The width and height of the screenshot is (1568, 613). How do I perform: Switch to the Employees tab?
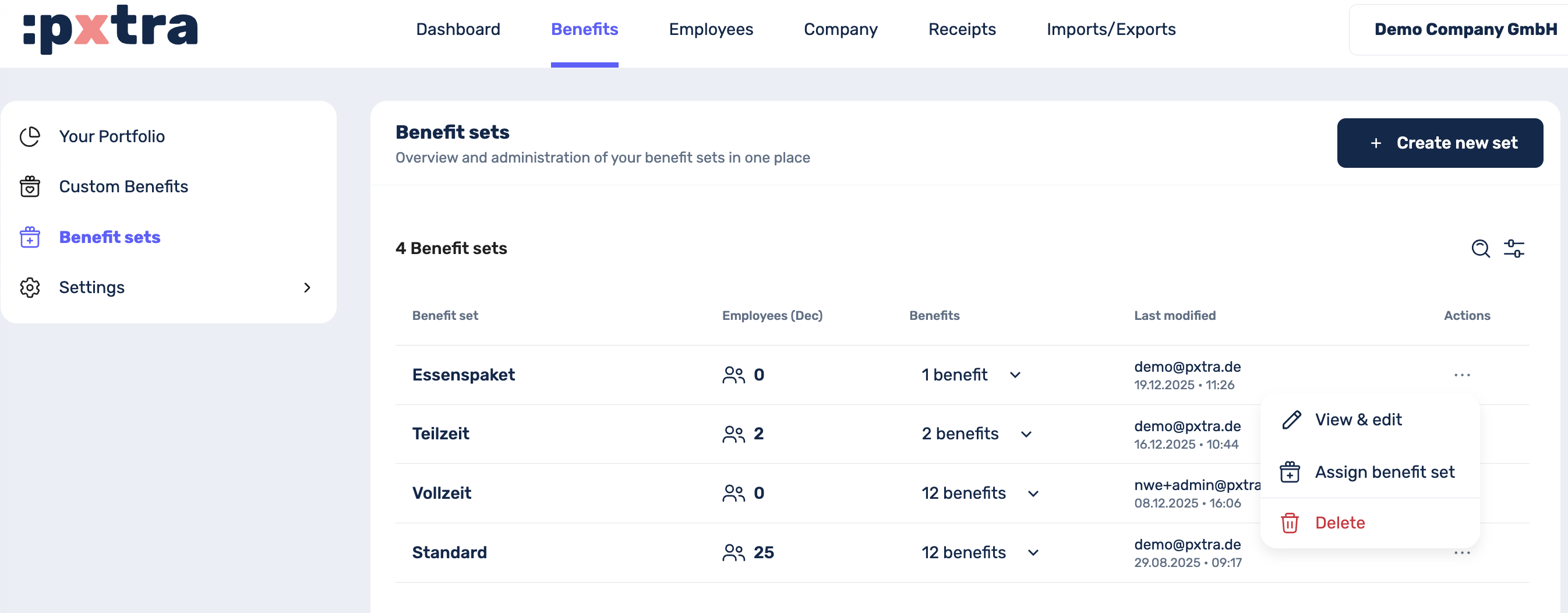coord(711,29)
